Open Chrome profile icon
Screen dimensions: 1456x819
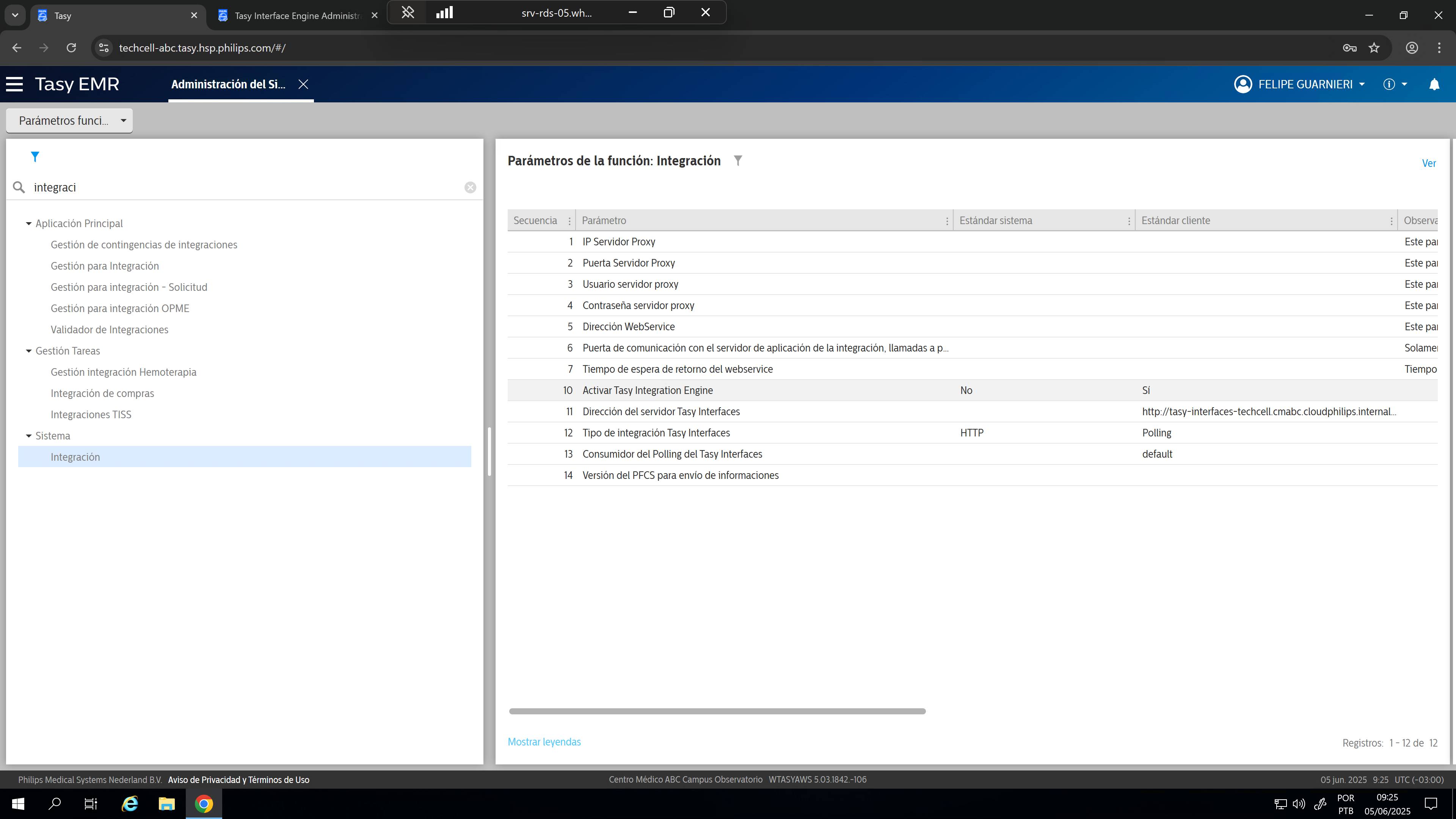point(1412,48)
